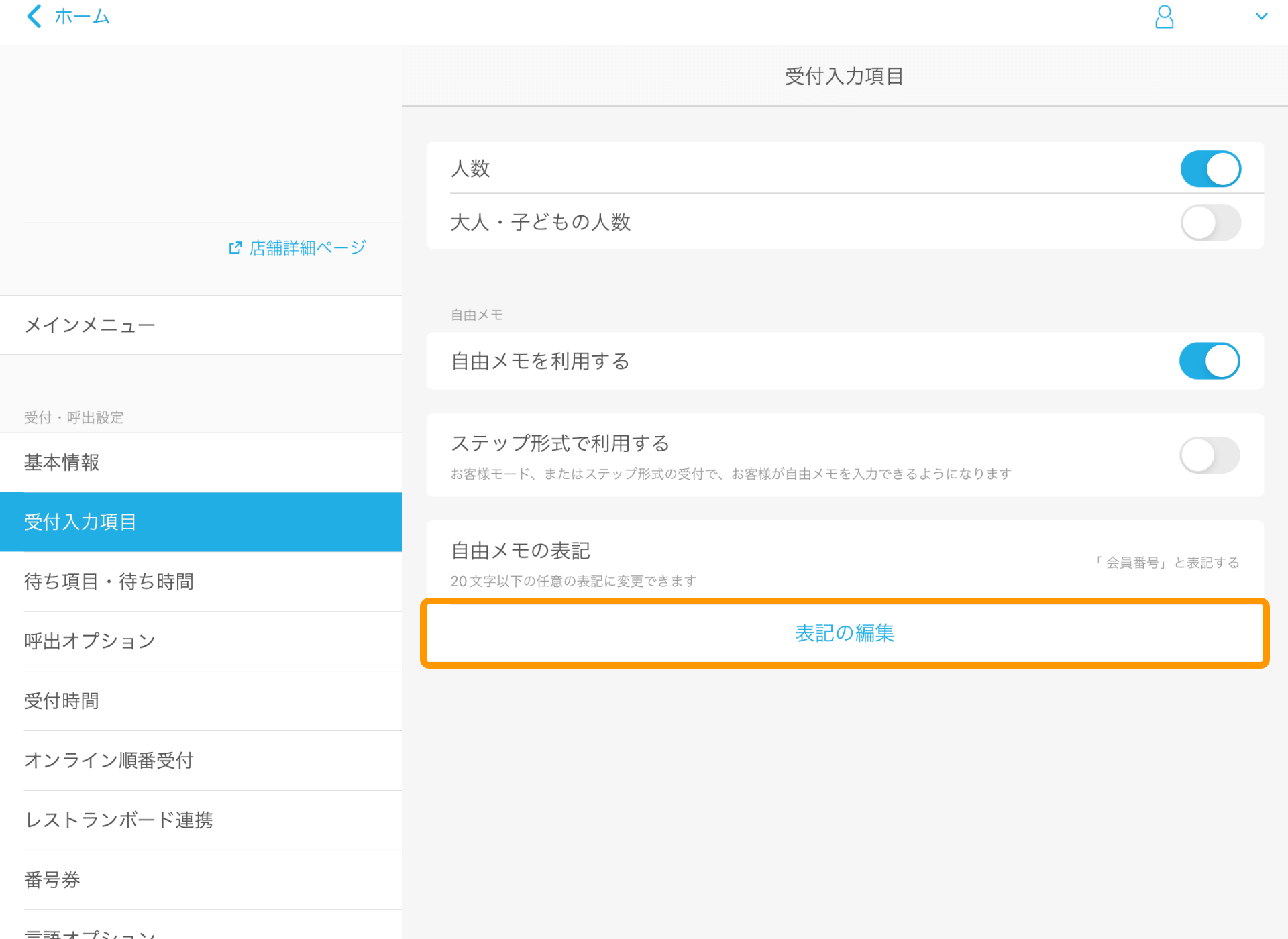Image resolution: width=1288 pixels, height=939 pixels.
Task: Click the 表記の編集 button
Action: [x=845, y=633]
